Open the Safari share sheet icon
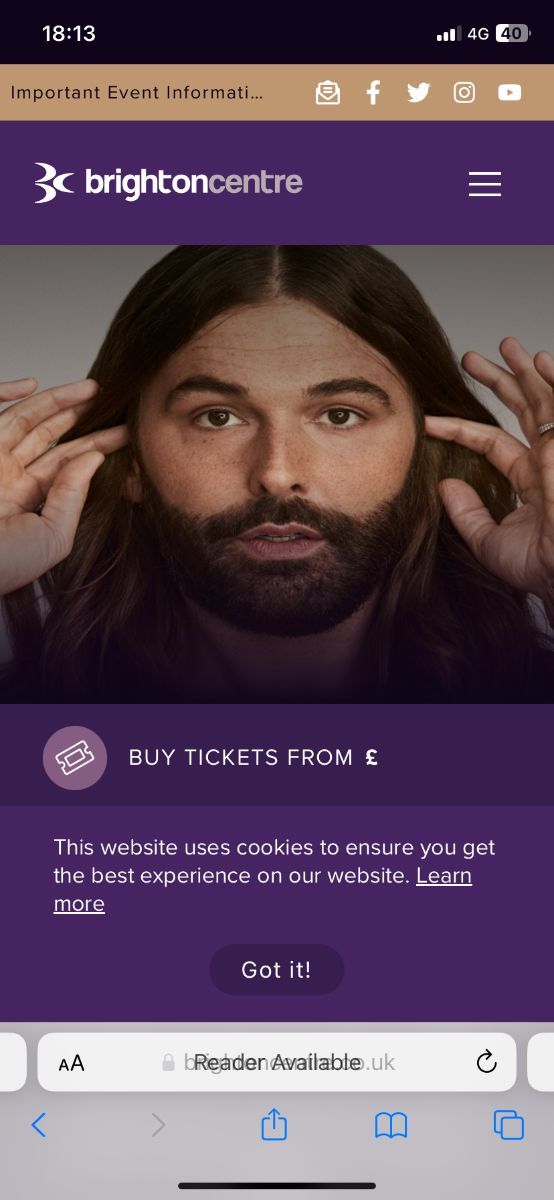This screenshot has height=1200, width=554. click(274, 1124)
